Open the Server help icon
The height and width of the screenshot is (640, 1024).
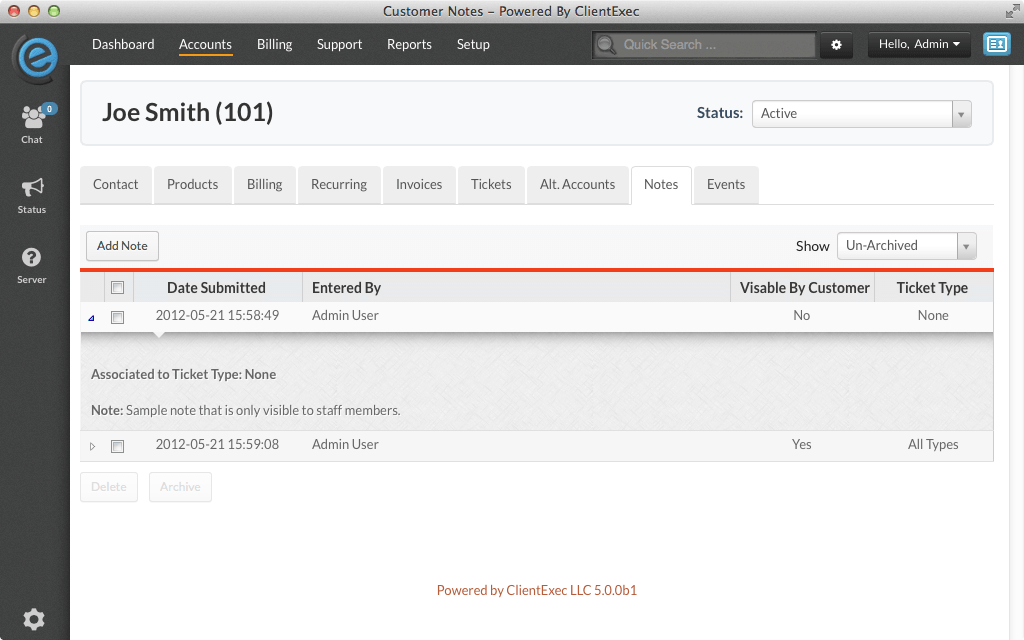click(x=32, y=258)
